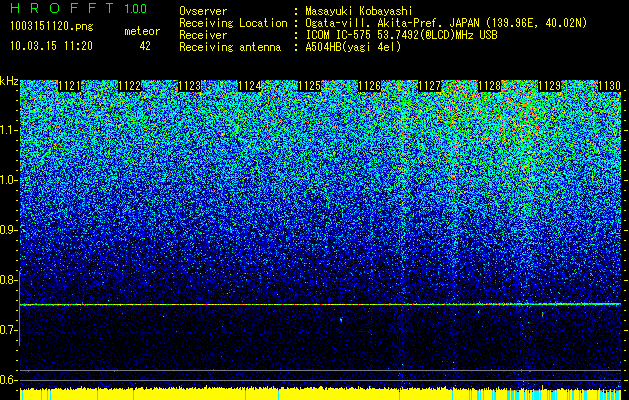Click the 1122 time marker

tap(130, 86)
